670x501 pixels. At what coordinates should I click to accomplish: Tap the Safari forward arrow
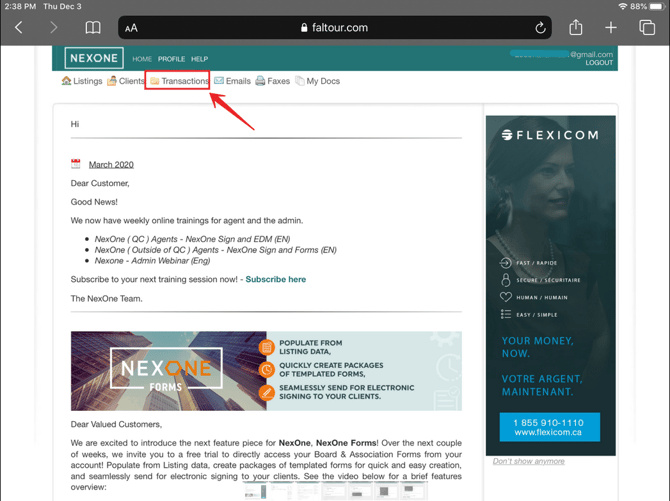(53, 28)
